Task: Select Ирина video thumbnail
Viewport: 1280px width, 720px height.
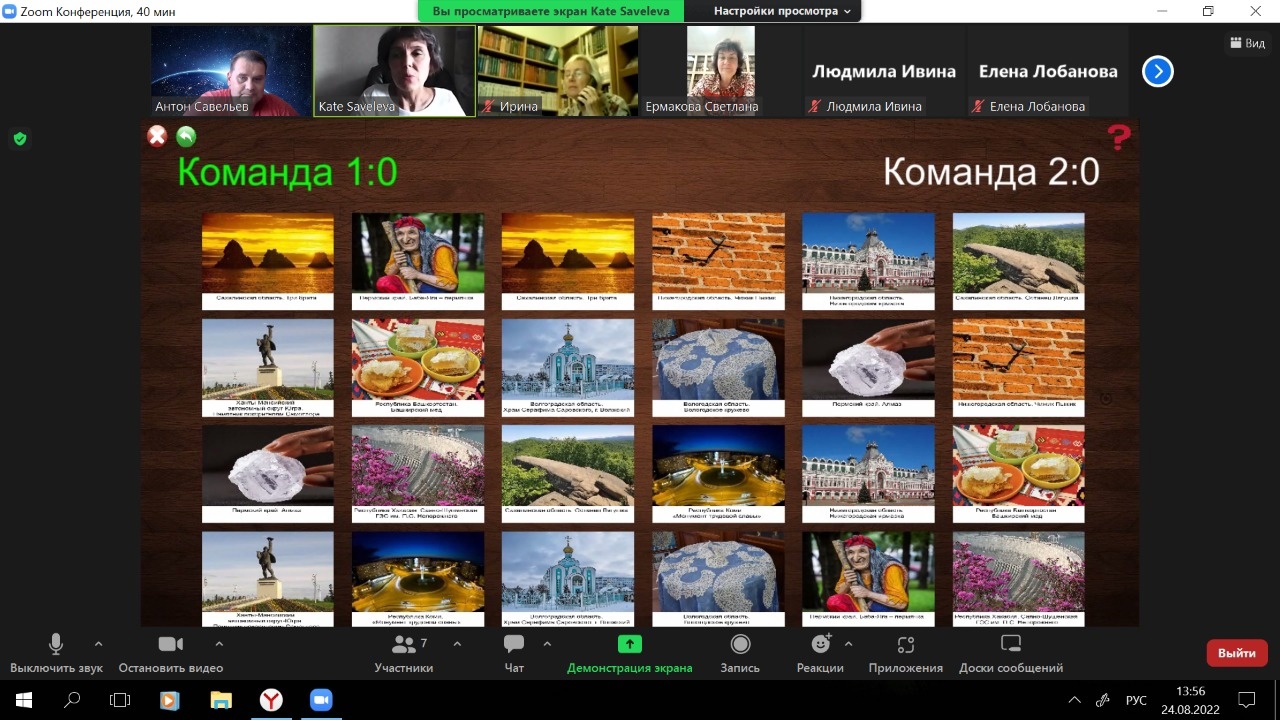Action: pyautogui.click(x=558, y=71)
